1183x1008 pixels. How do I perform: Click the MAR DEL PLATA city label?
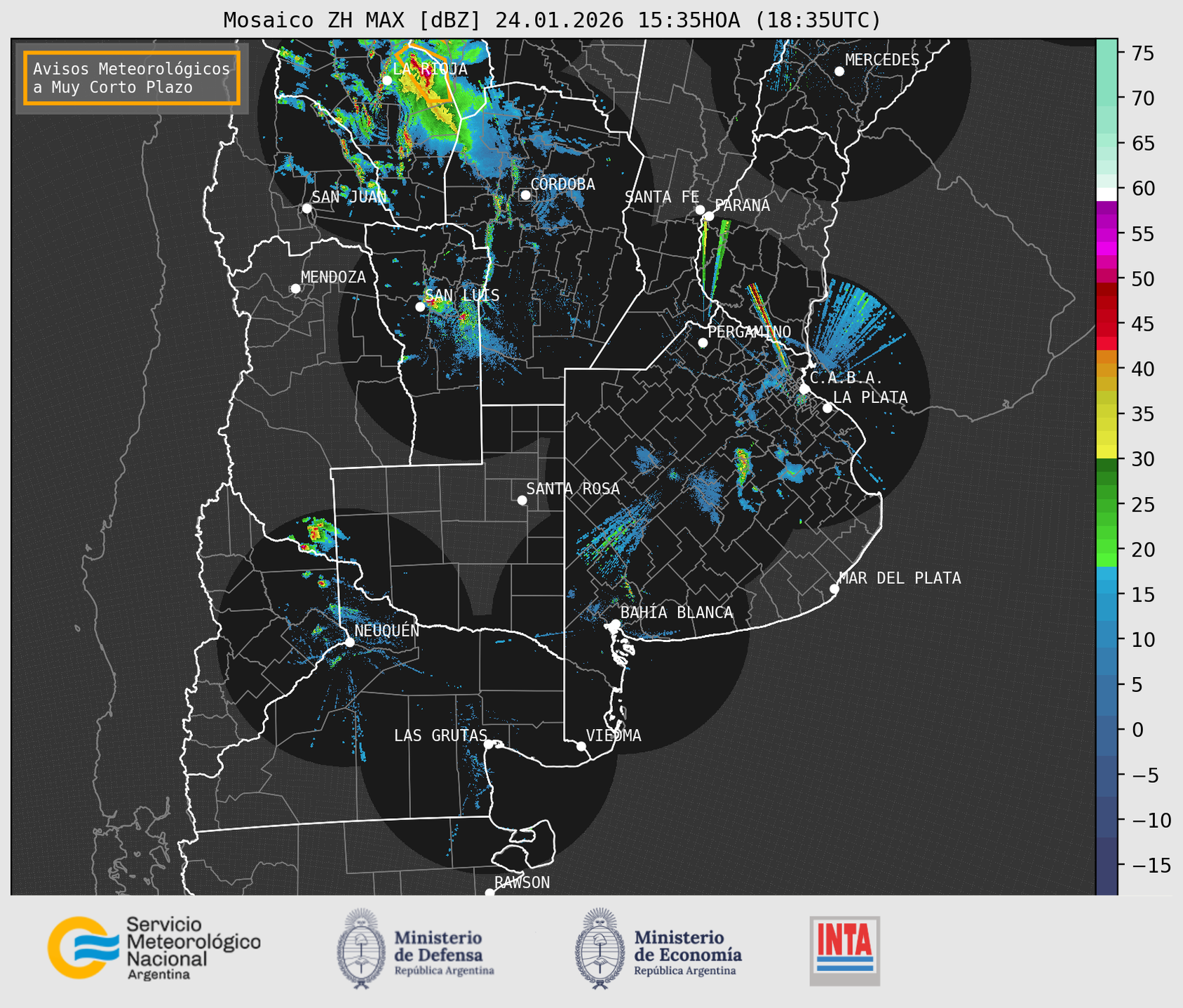tap(900, 578)
